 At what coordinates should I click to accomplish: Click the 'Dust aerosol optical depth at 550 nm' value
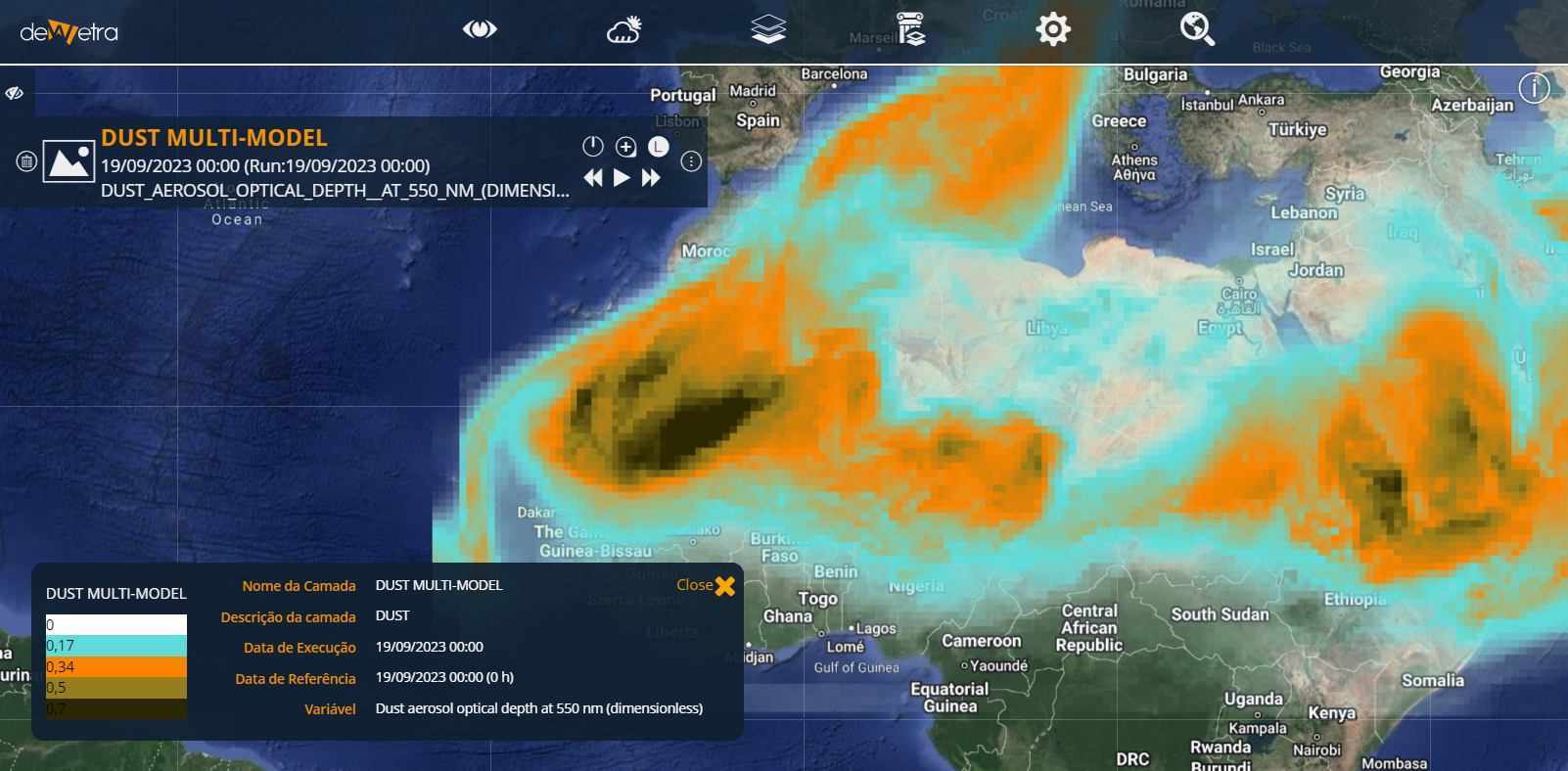(539, 708)
